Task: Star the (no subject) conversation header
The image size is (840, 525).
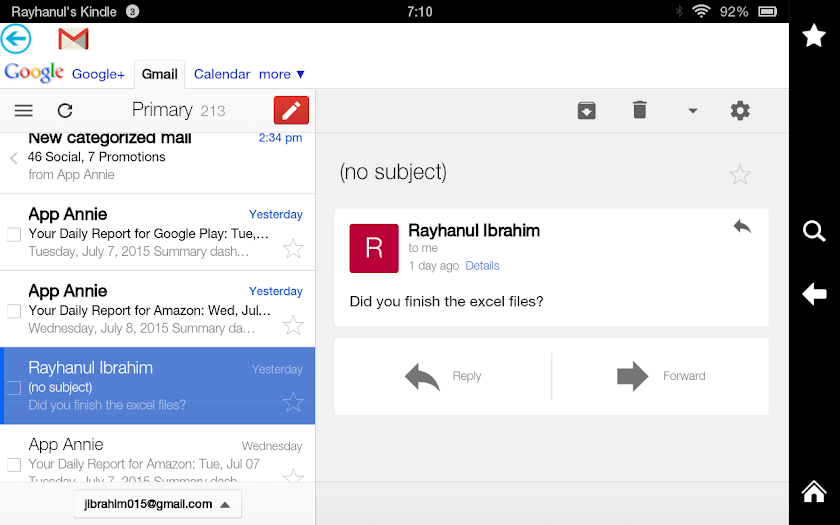Action: click(740, 175)
